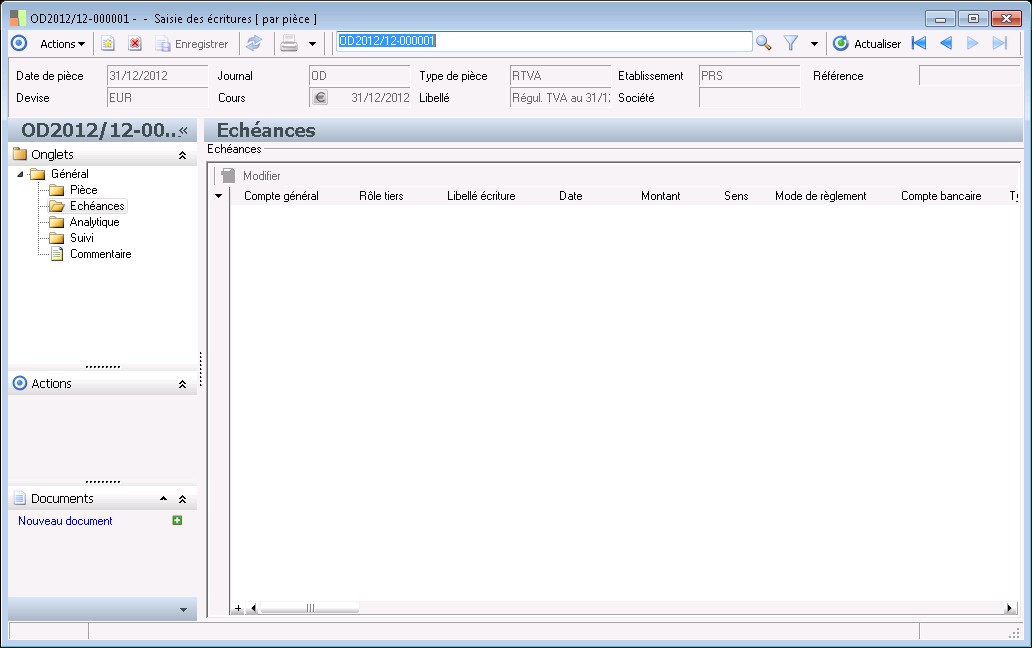The image size is (1032, 648).
Task: Click the horizontal scrollbar right arrow
Action: pyautogui.click(x=1009, y=609)
